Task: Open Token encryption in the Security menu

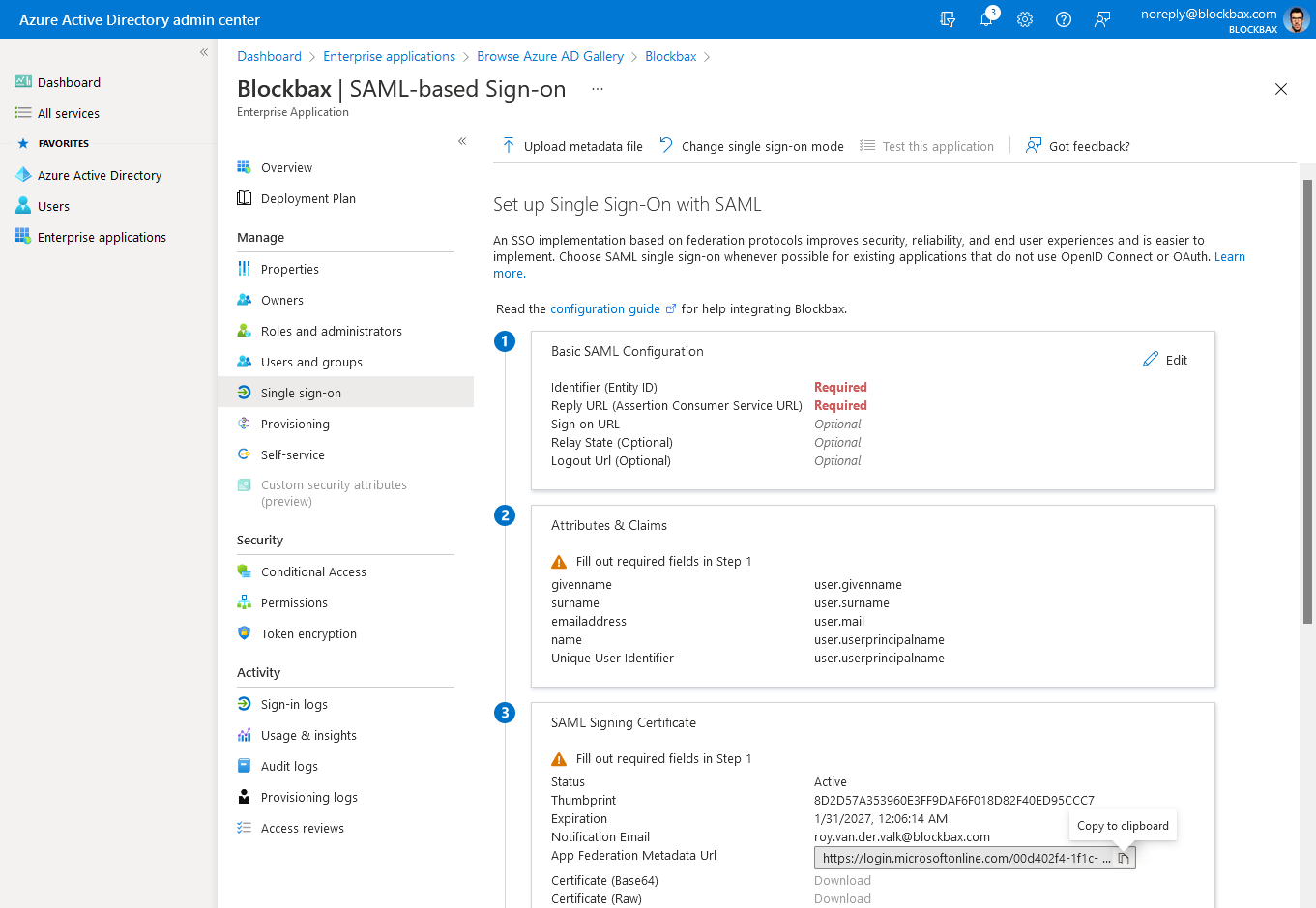Action: 308,633
